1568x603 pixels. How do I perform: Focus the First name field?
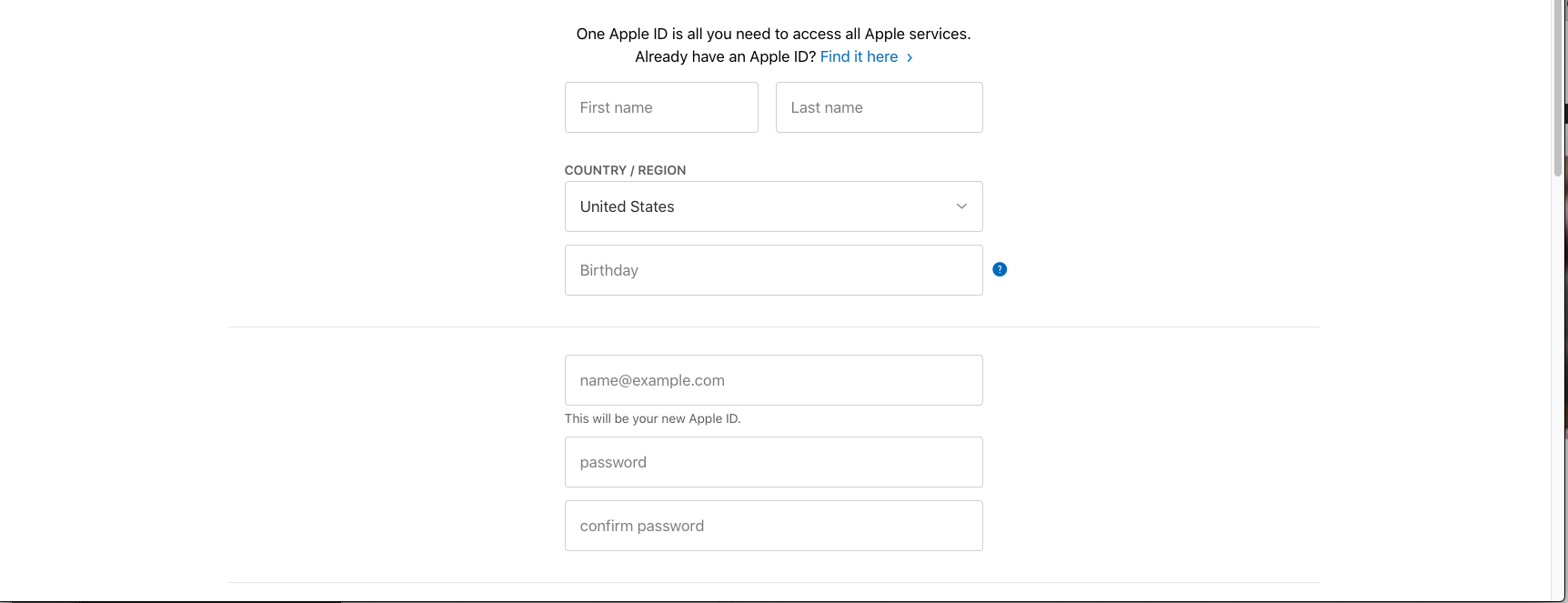661,107
